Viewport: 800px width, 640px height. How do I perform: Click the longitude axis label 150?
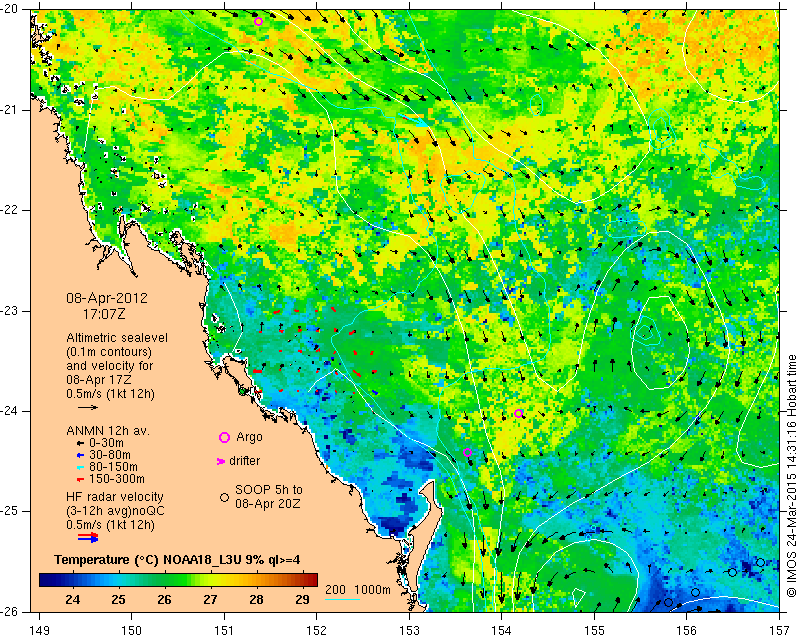click(132, 630)
